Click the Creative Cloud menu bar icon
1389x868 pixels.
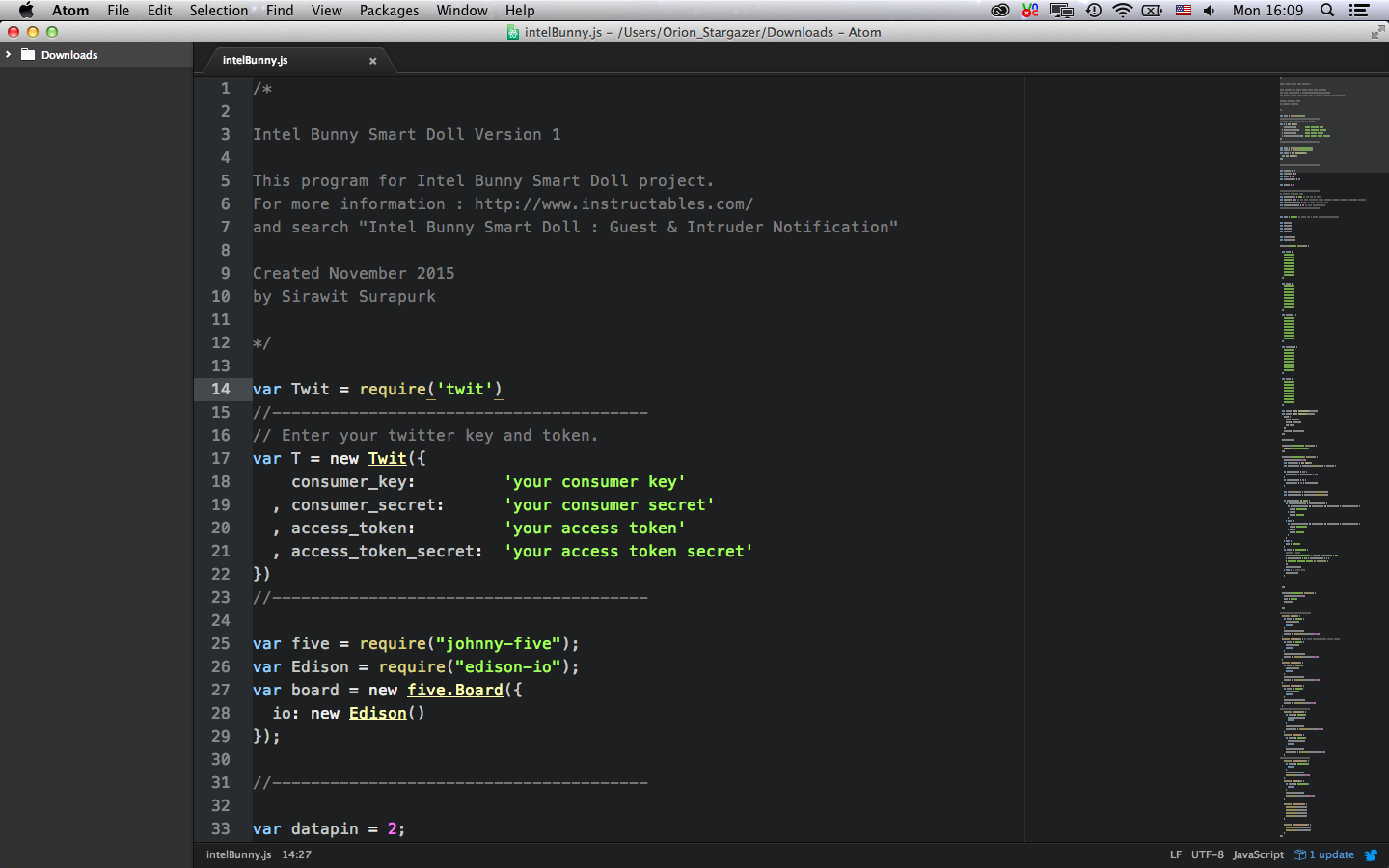click(x=1000, y=11)
